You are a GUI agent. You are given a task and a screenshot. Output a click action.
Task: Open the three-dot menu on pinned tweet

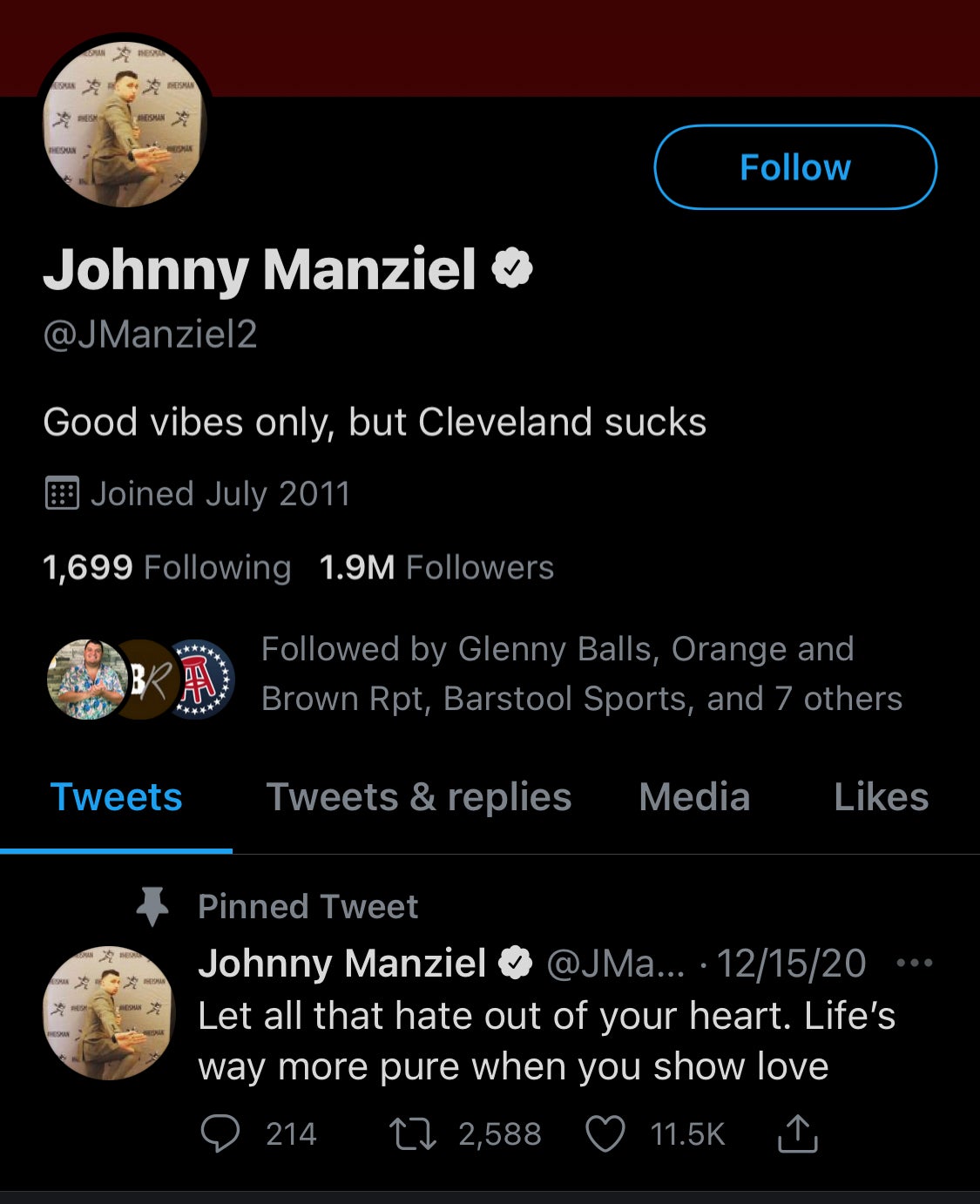coord(914,964)
